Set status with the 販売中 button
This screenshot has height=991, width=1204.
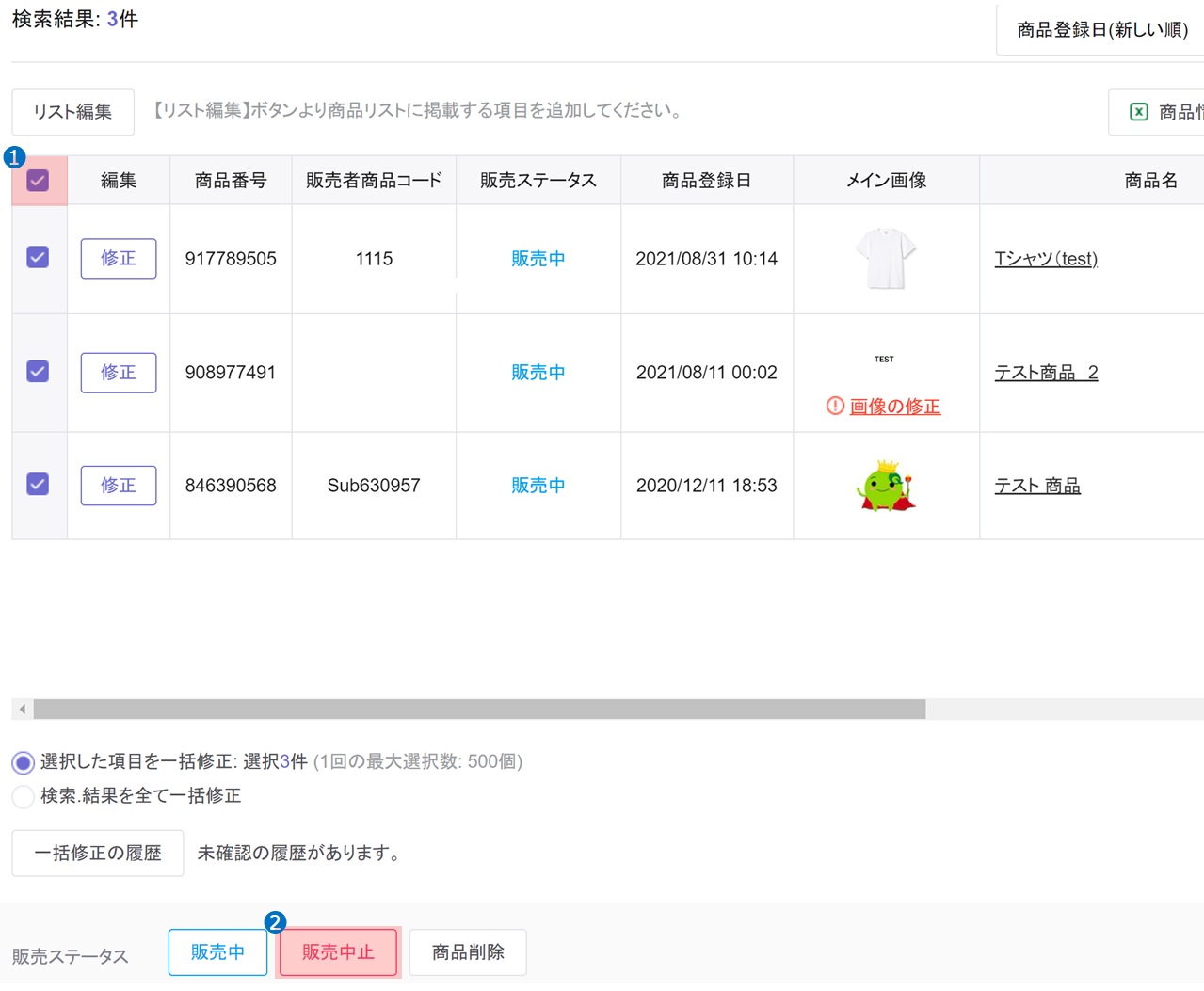[x=217, y=951]
